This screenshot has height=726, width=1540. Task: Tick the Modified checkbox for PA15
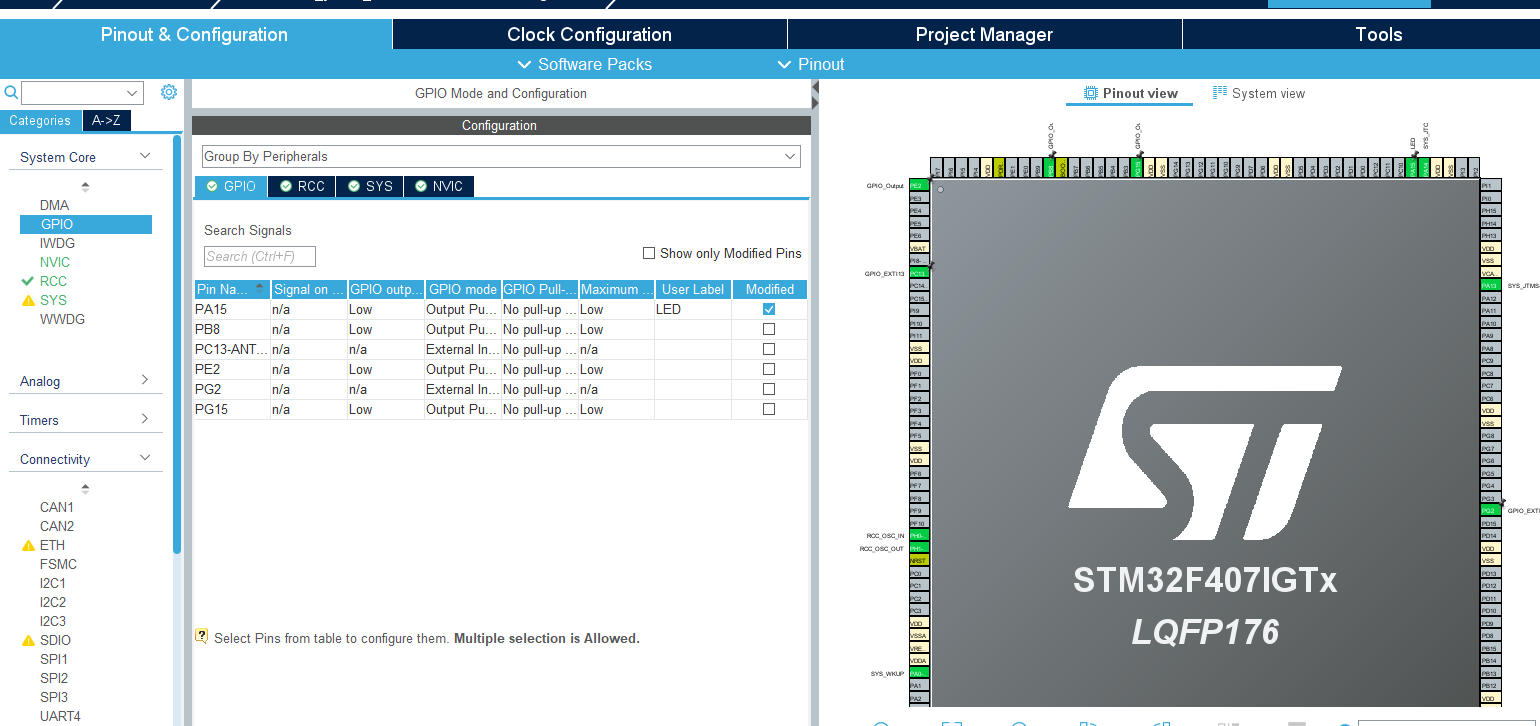(x=769, y=309)
